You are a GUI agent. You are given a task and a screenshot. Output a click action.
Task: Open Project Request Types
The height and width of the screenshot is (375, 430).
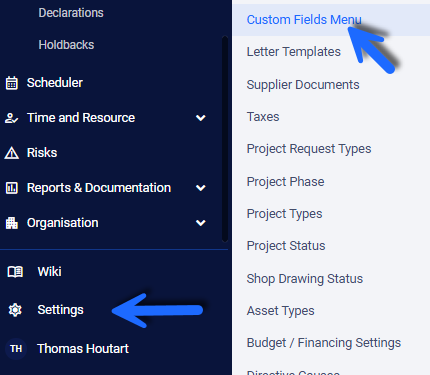[x=309, y=149]
